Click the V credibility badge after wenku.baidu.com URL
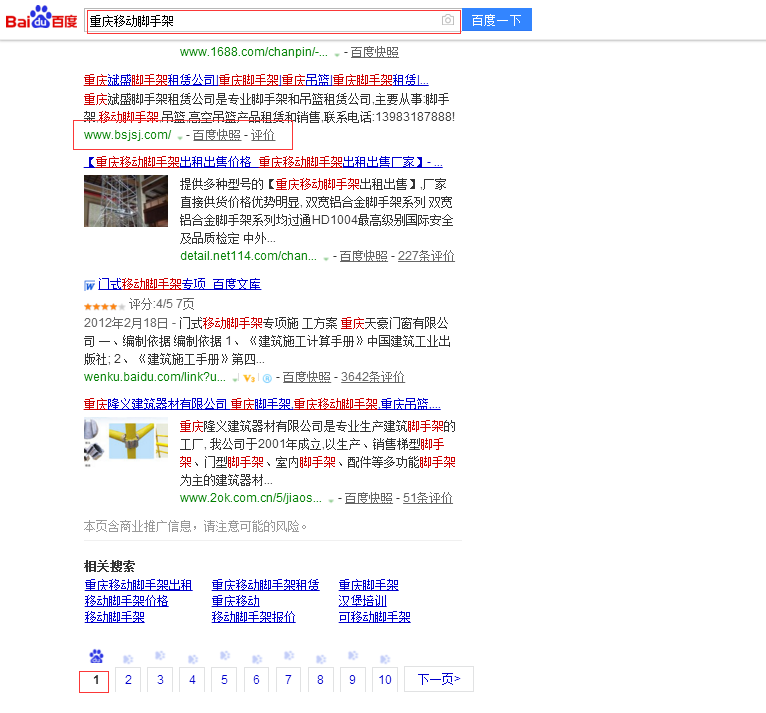 [x=249, y=378]
